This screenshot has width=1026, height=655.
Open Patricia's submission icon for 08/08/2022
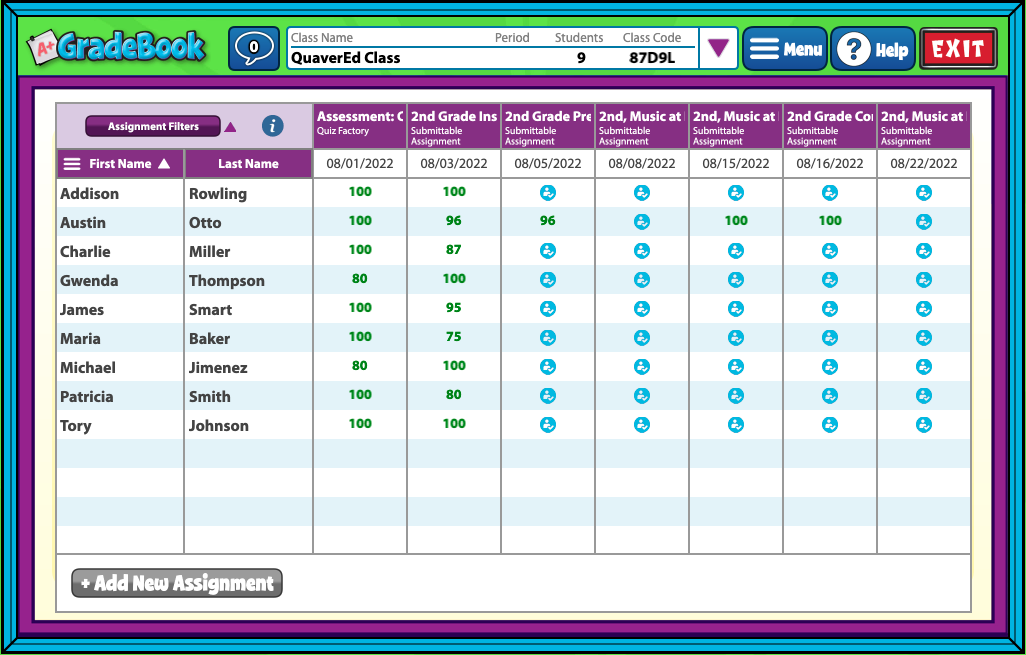tap(642, 396)
